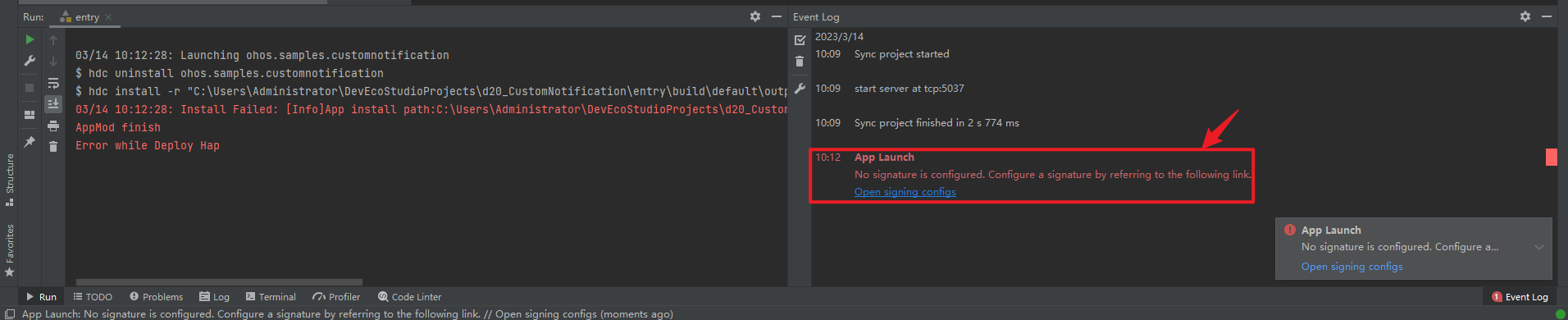Clear Event Log with trash icon

click(x=800, y=61)
